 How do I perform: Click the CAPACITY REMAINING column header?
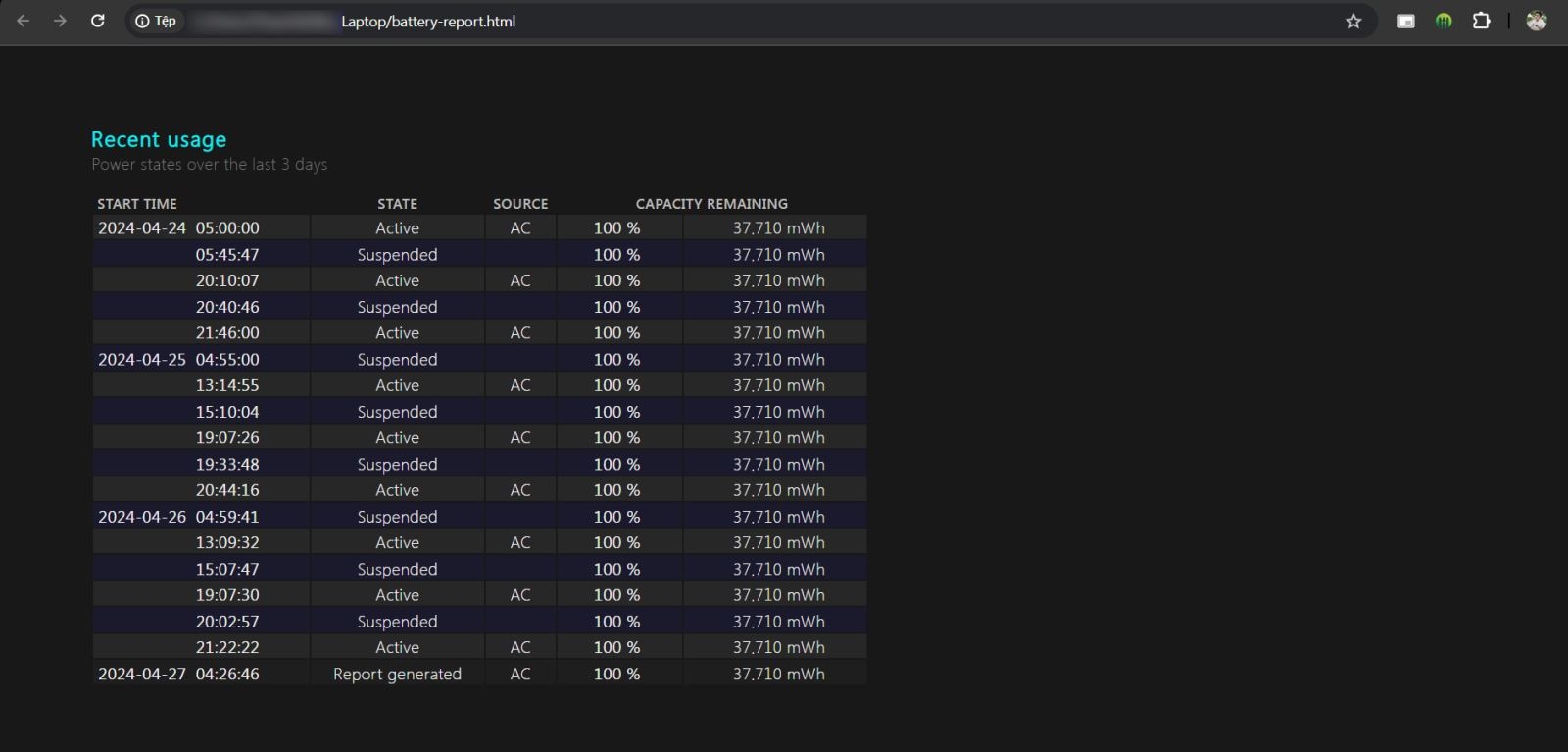(x=711, y=204)
